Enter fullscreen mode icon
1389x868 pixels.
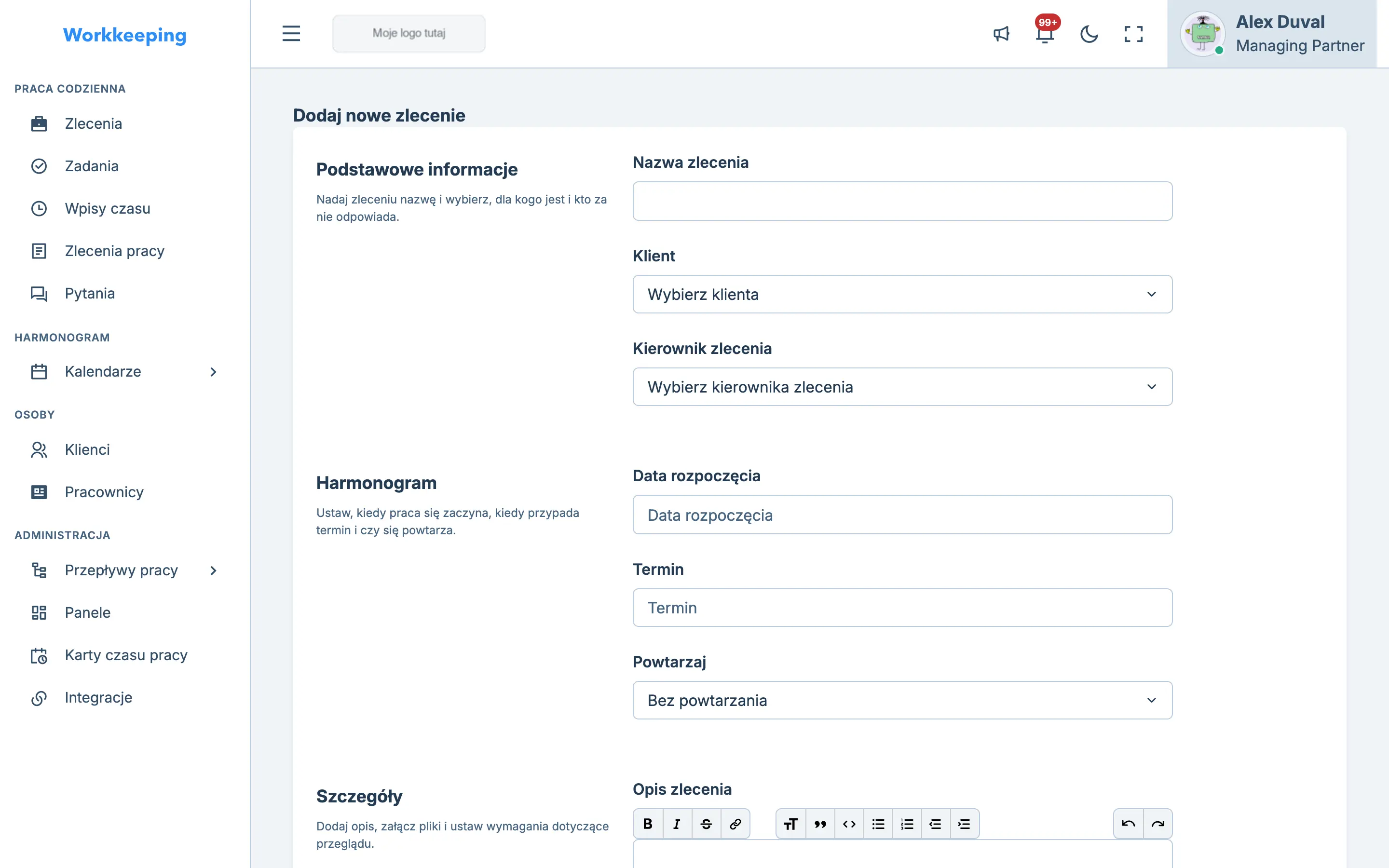(1133, 34)
